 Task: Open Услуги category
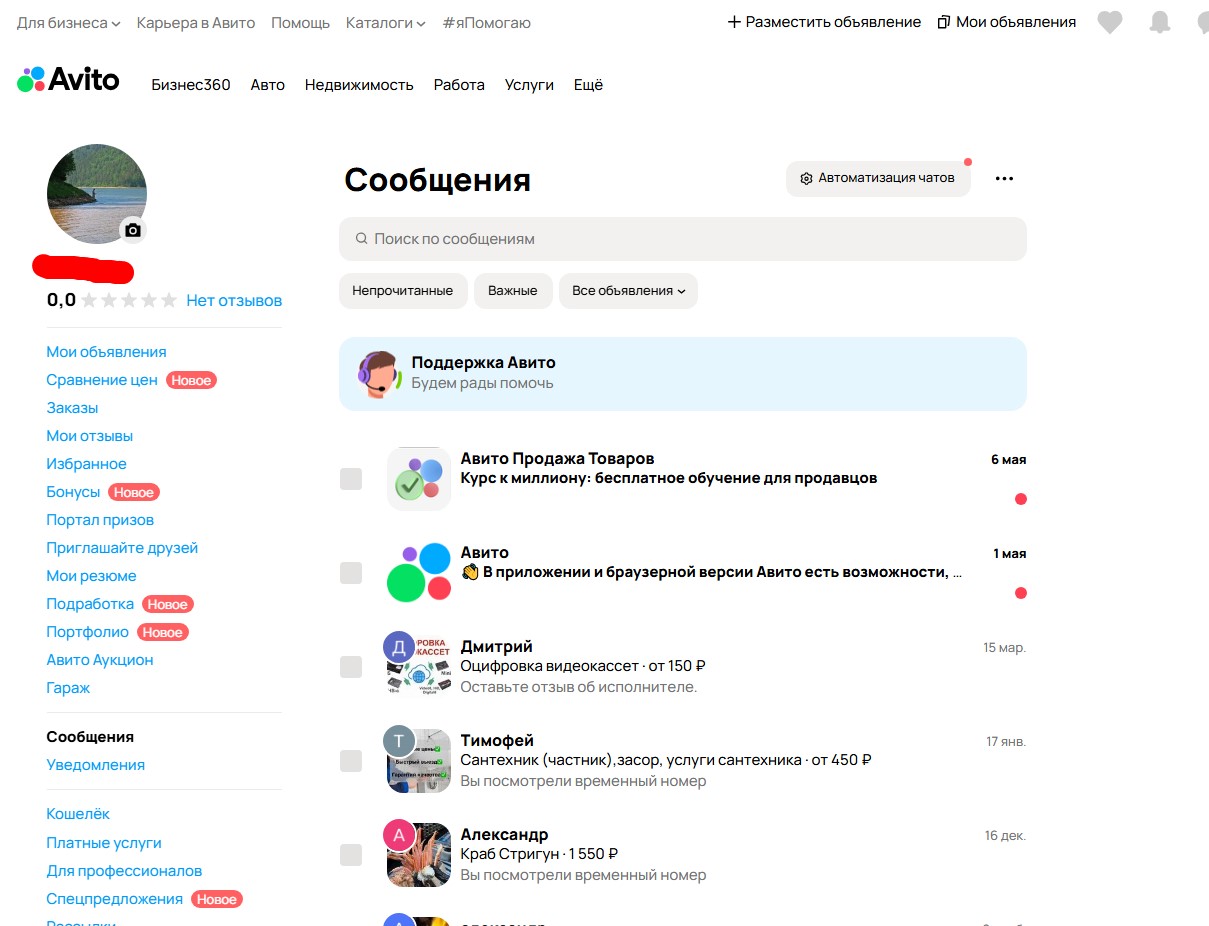coord(529,85)
